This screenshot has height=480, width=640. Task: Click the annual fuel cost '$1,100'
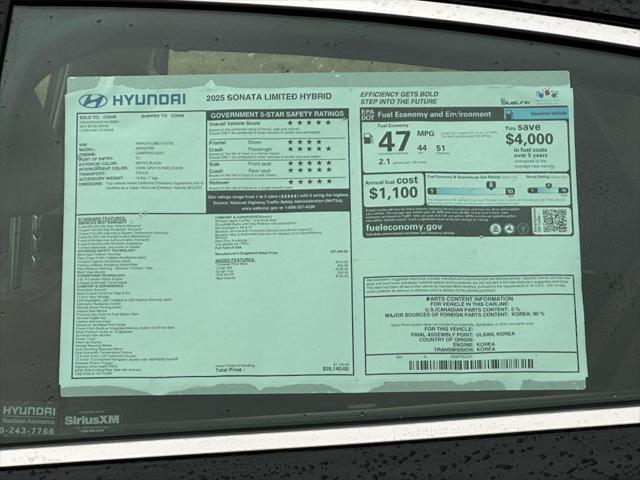[x=393, y=193]
